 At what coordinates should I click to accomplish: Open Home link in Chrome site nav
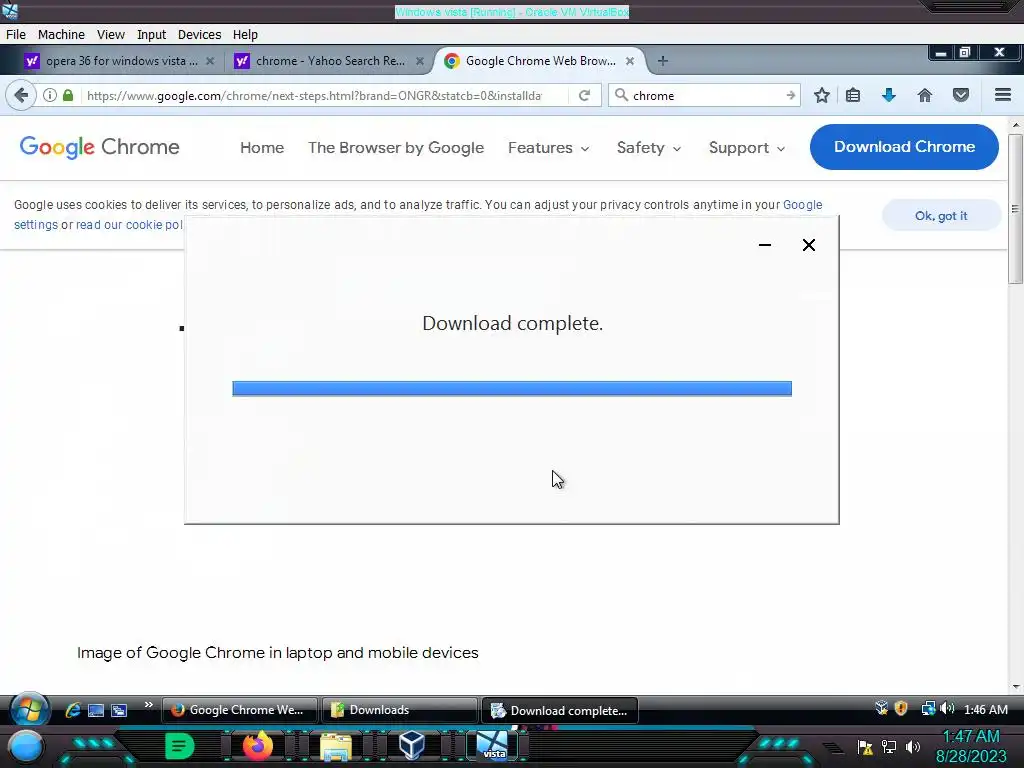[x=262, y=148]
